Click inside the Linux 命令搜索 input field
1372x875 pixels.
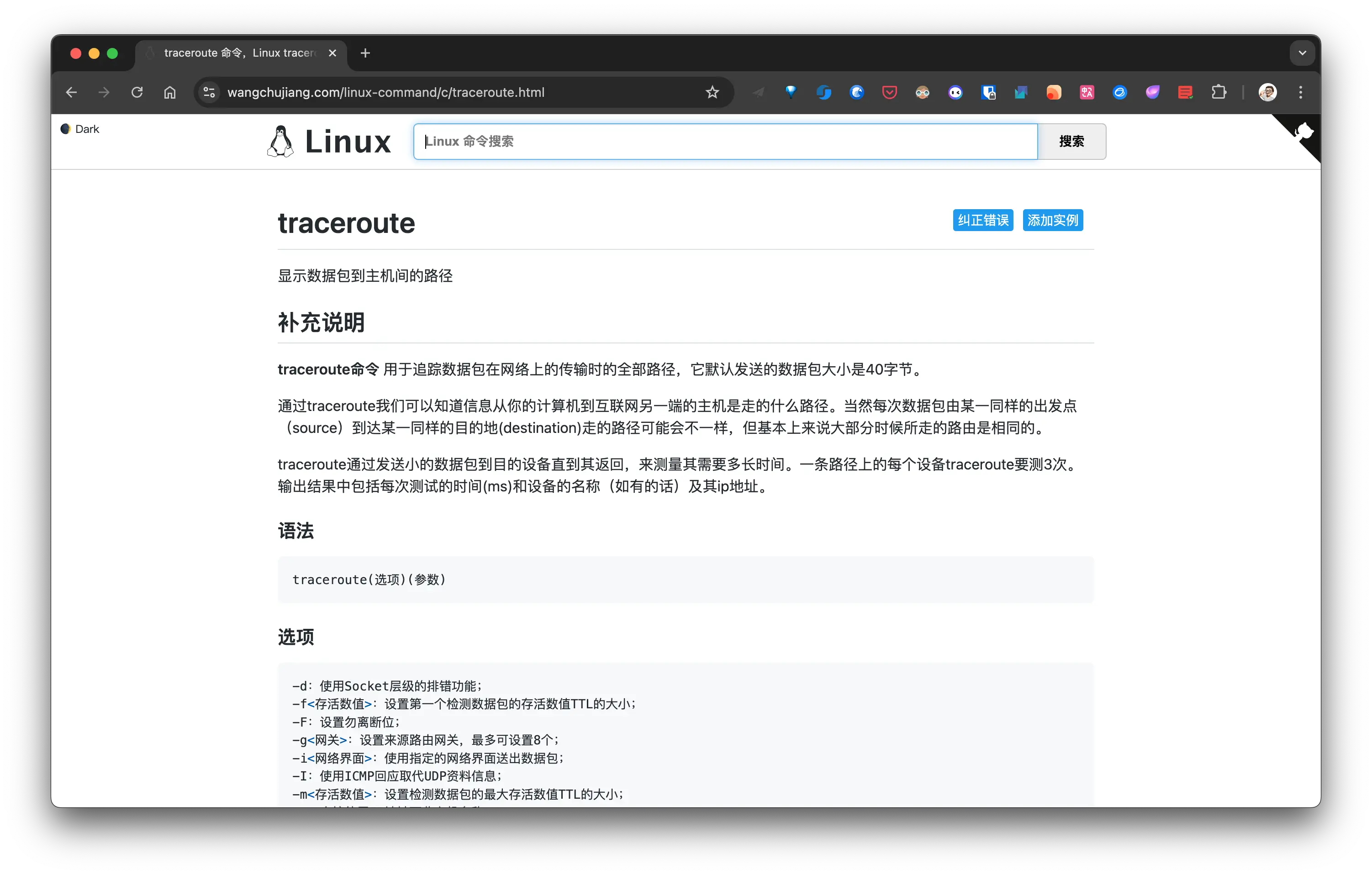coord(723,141)
